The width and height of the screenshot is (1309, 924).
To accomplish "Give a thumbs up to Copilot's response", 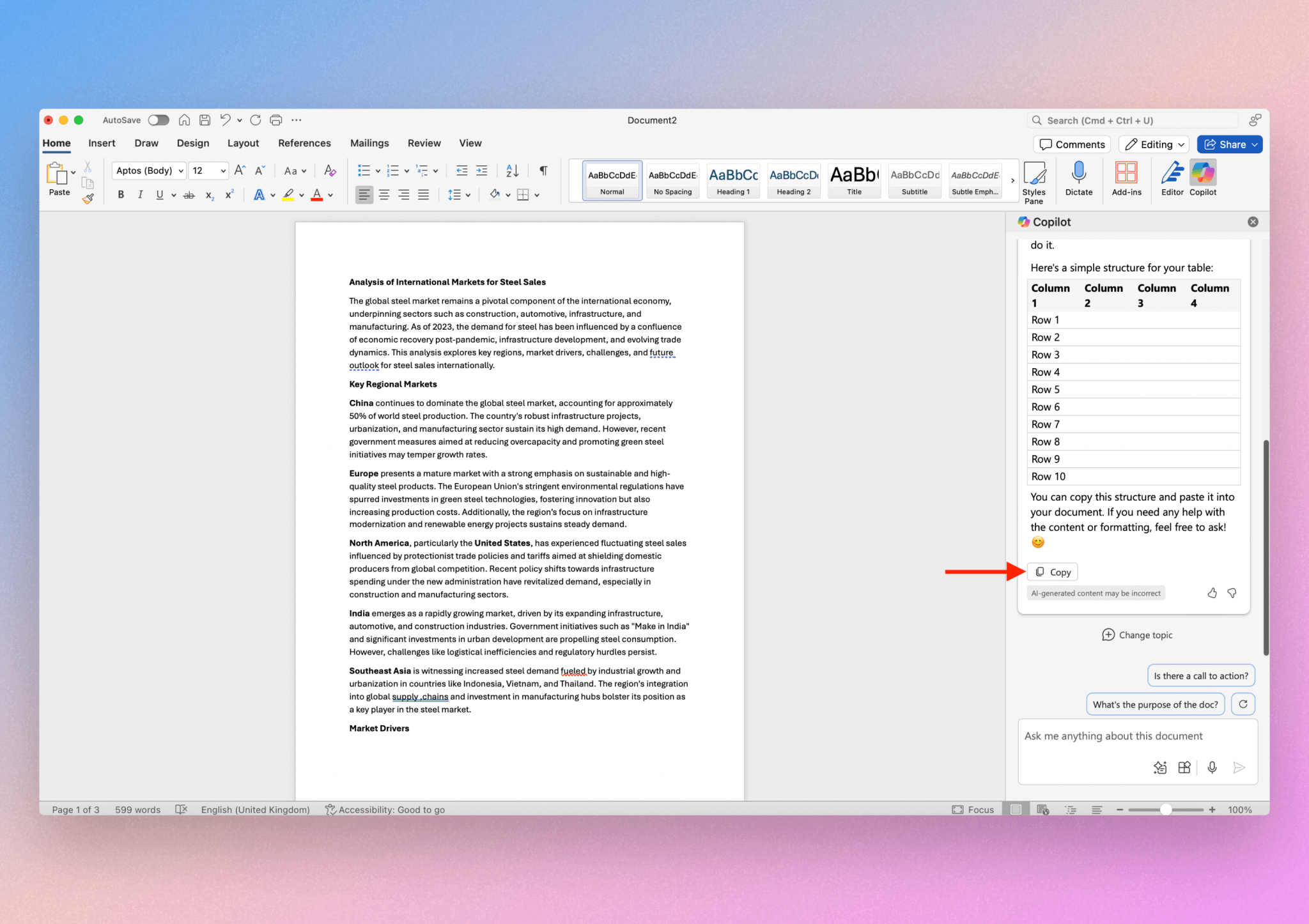I will tap(1211, 593).
